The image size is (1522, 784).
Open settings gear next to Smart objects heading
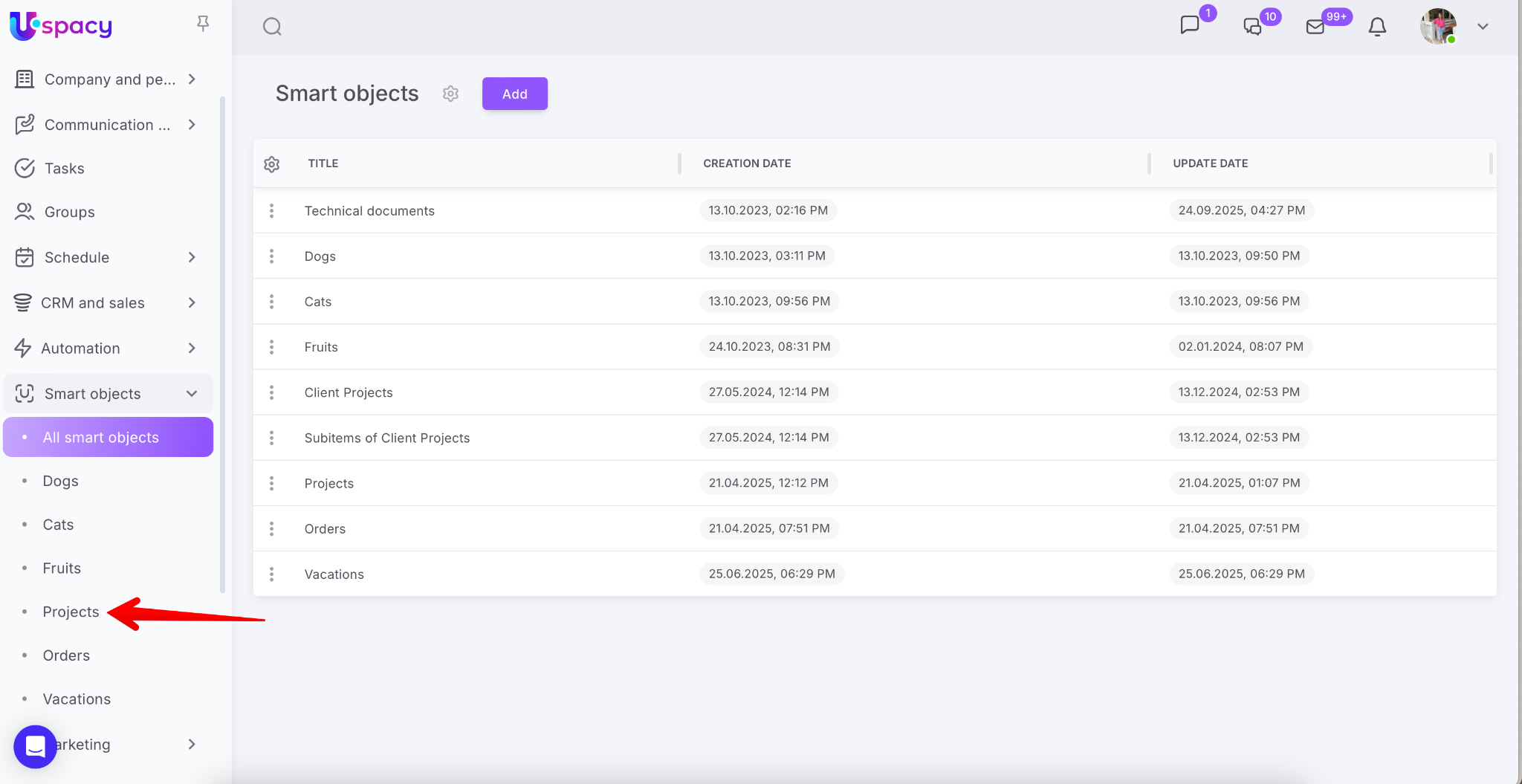pos(450,94)
